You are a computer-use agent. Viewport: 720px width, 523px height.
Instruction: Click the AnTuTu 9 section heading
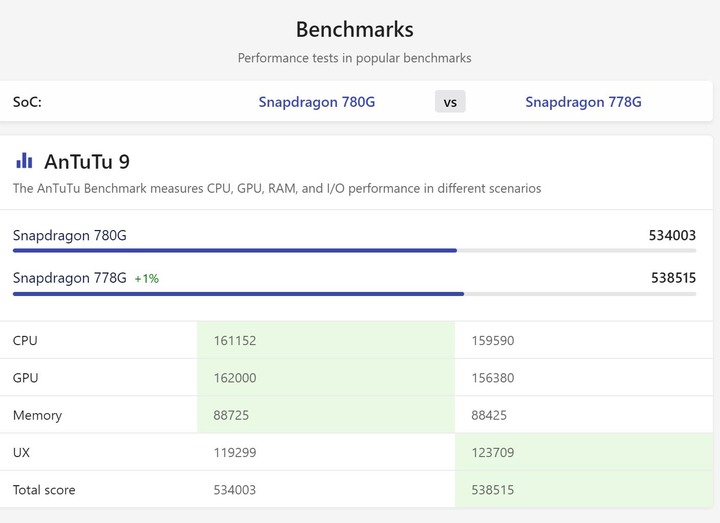[x=87, y=161]
